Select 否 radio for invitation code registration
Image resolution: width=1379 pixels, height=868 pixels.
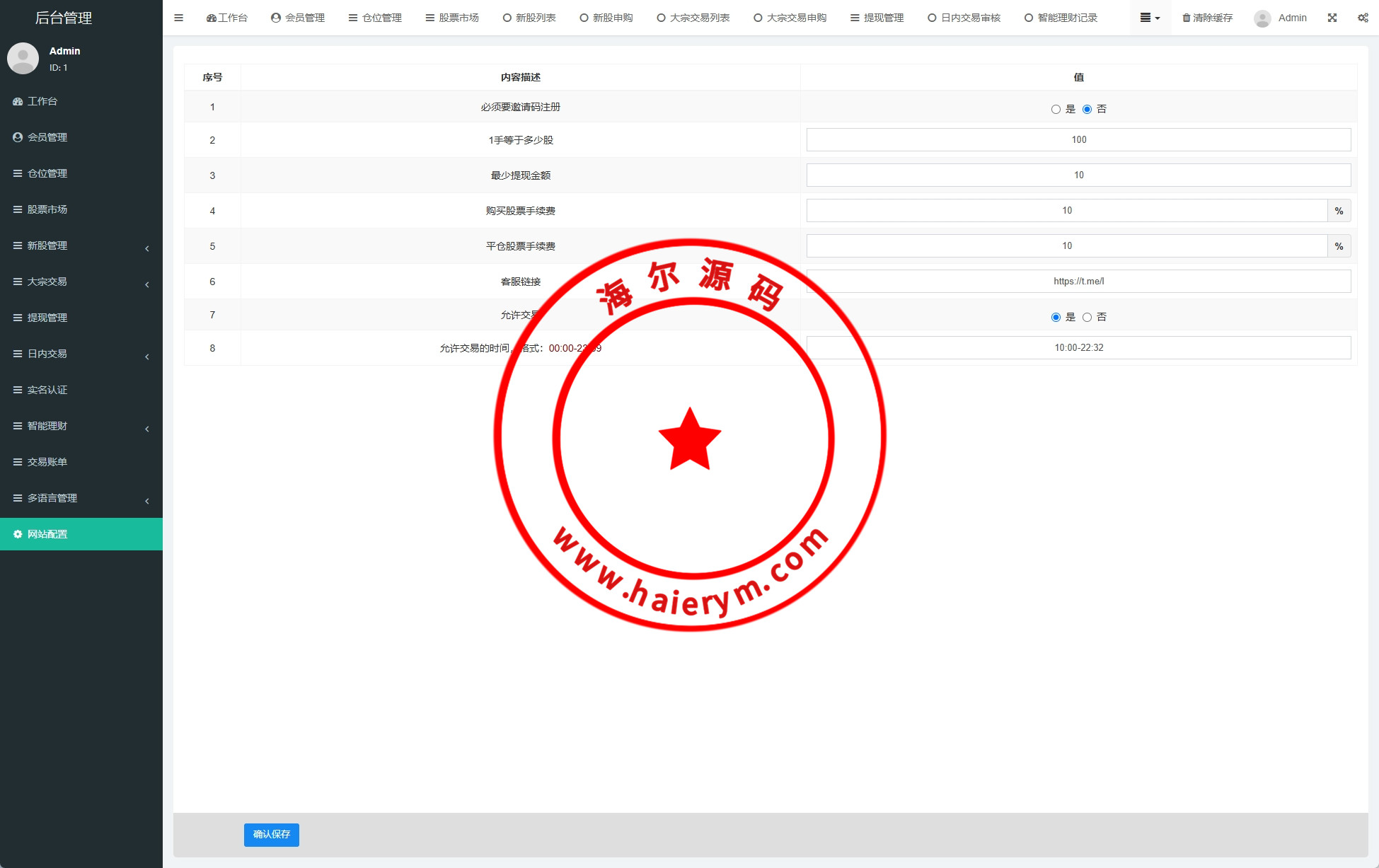[x=1087, y=109]
